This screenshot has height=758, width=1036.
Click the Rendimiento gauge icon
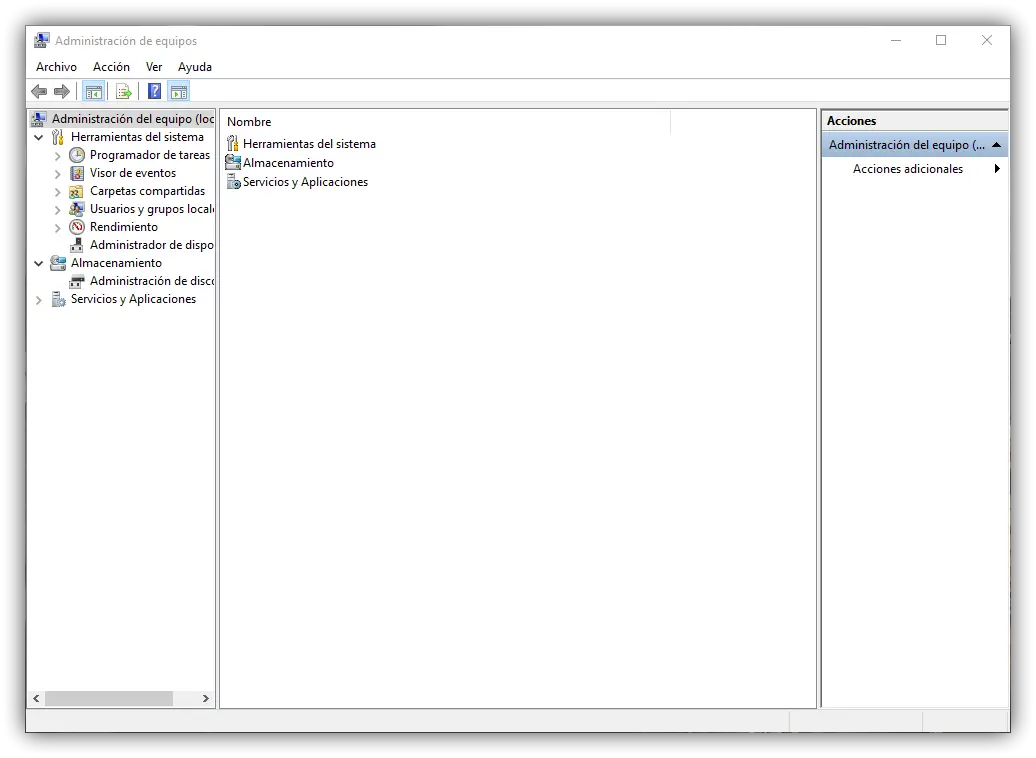click(x=77, y=227)
